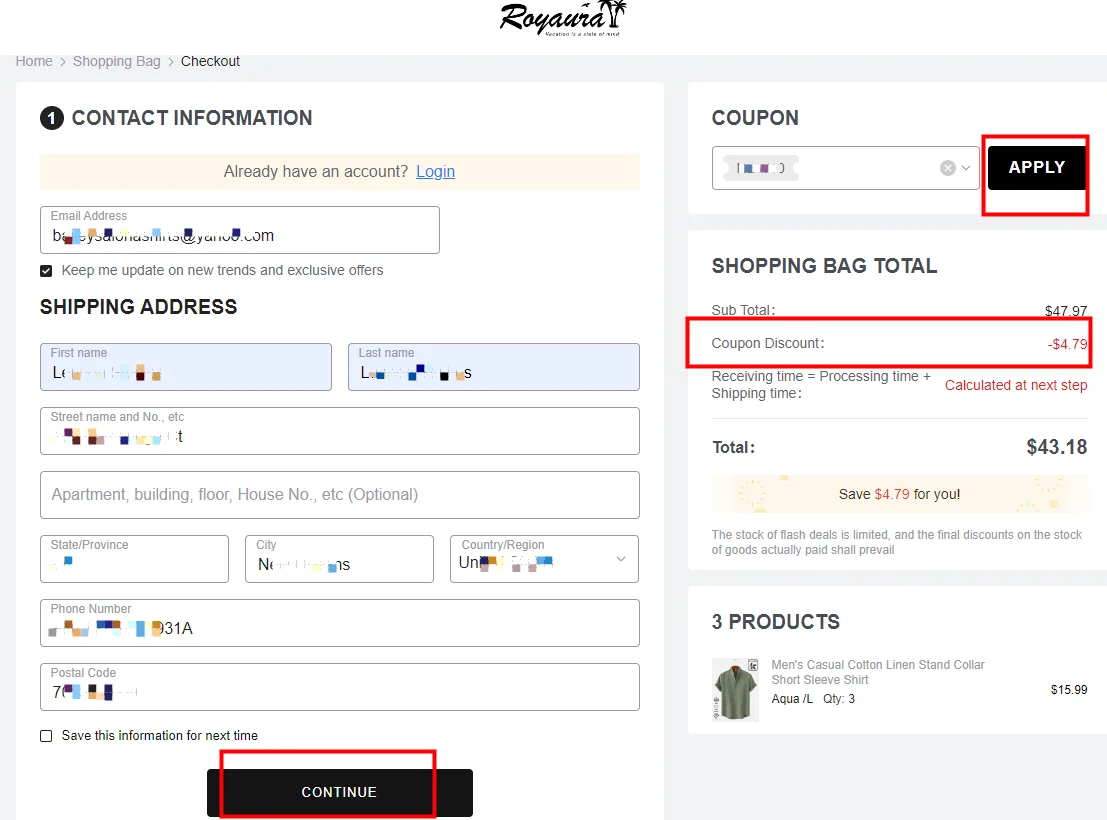This screenshot has height=820, width=1107.
Task: Expand the coupon dropdown arrow
Action: pyautogui.click(x=966, y=168)
